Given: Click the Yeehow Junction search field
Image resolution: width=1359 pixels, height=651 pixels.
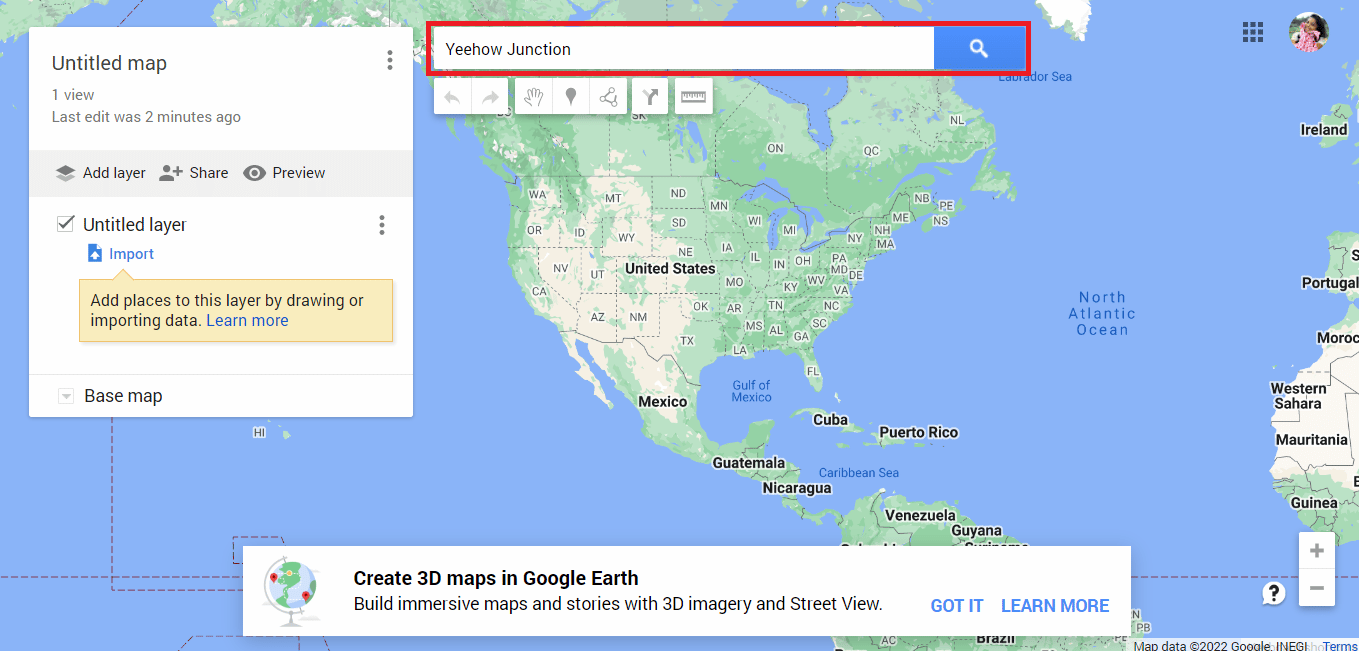Looking at the screenshot, I should point(684,48).
